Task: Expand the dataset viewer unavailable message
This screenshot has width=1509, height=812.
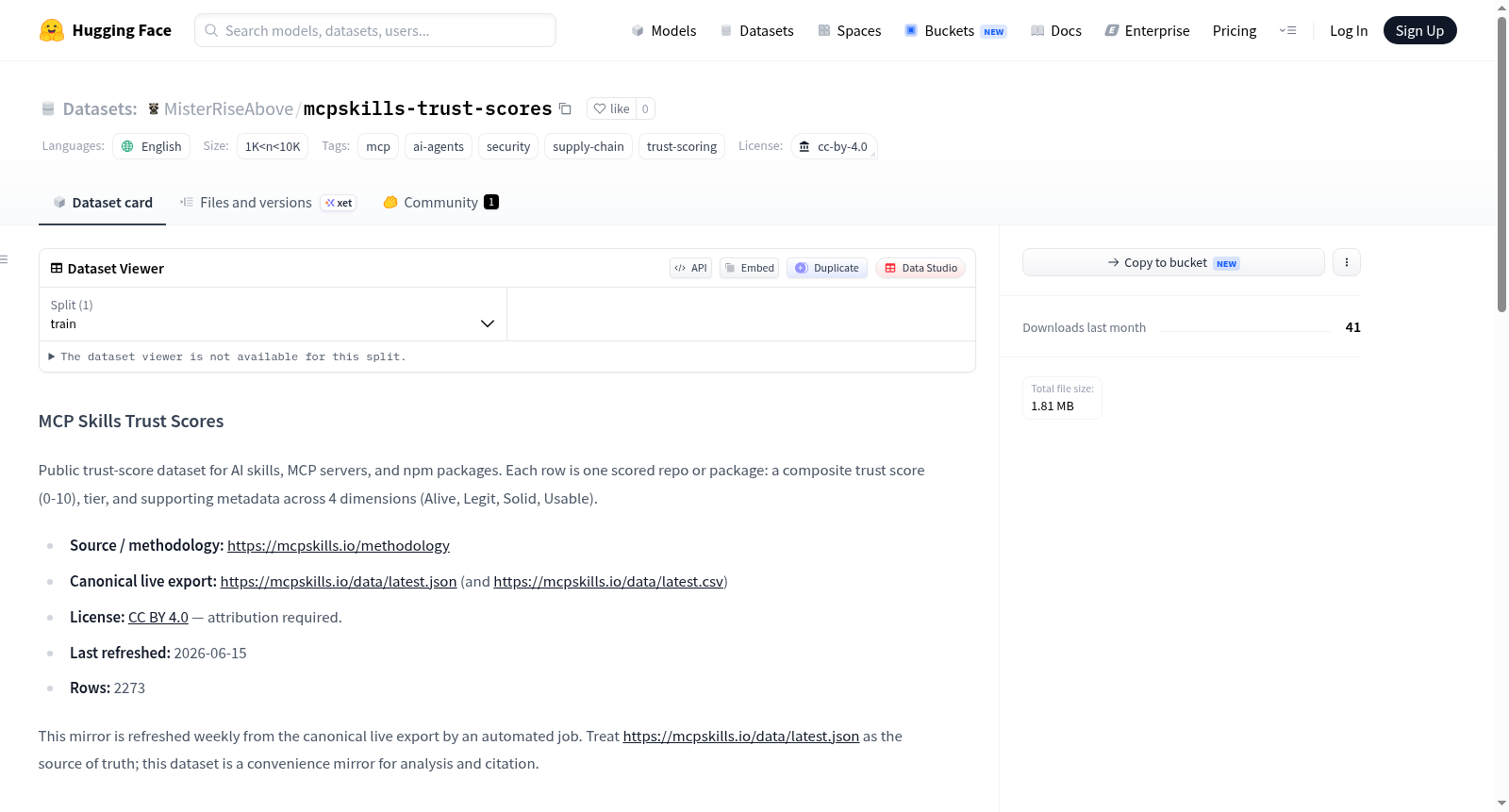Action: tap(227, 356)
